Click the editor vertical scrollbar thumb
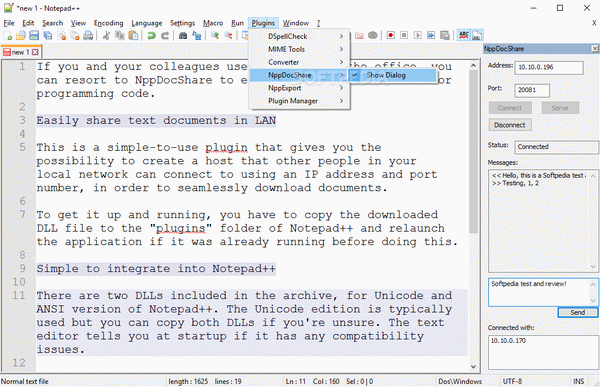This screenshot has width=600, height=387. [x=473, y=151]
